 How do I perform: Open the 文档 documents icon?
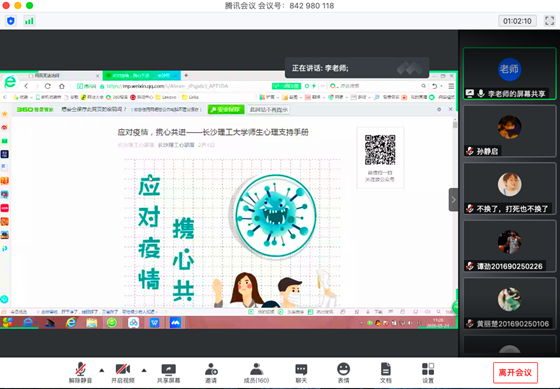[386, 373]
